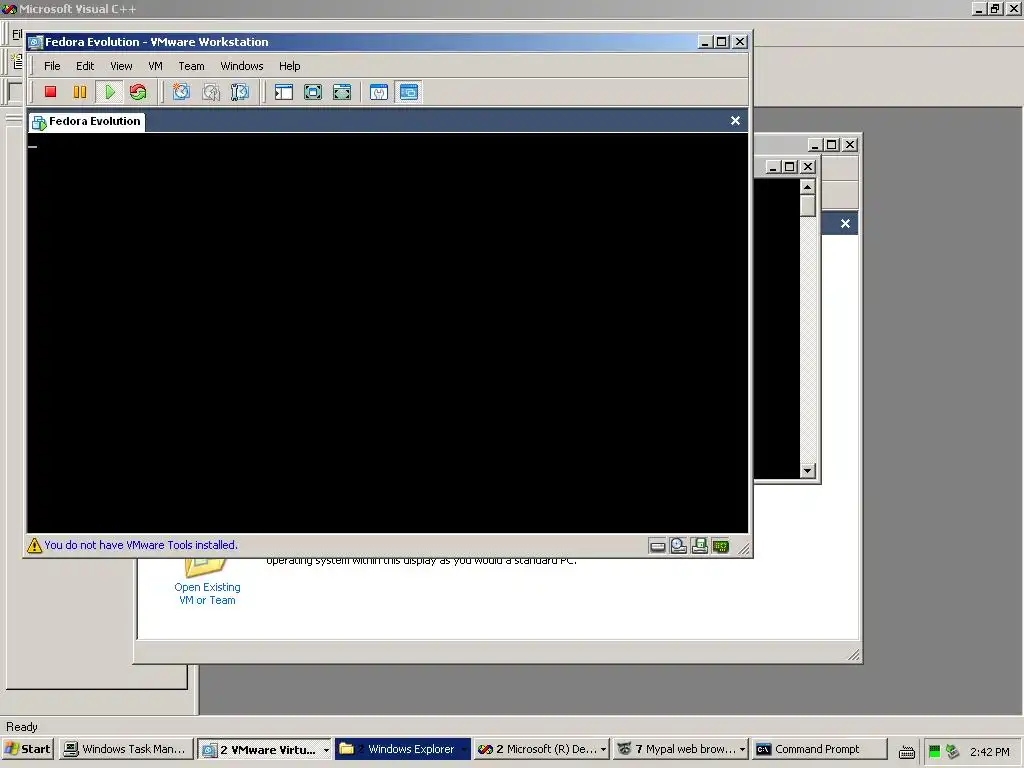Click the highlighted console view icon
The height and width of the screenshot is (768, 1024).
coord(409,92)
